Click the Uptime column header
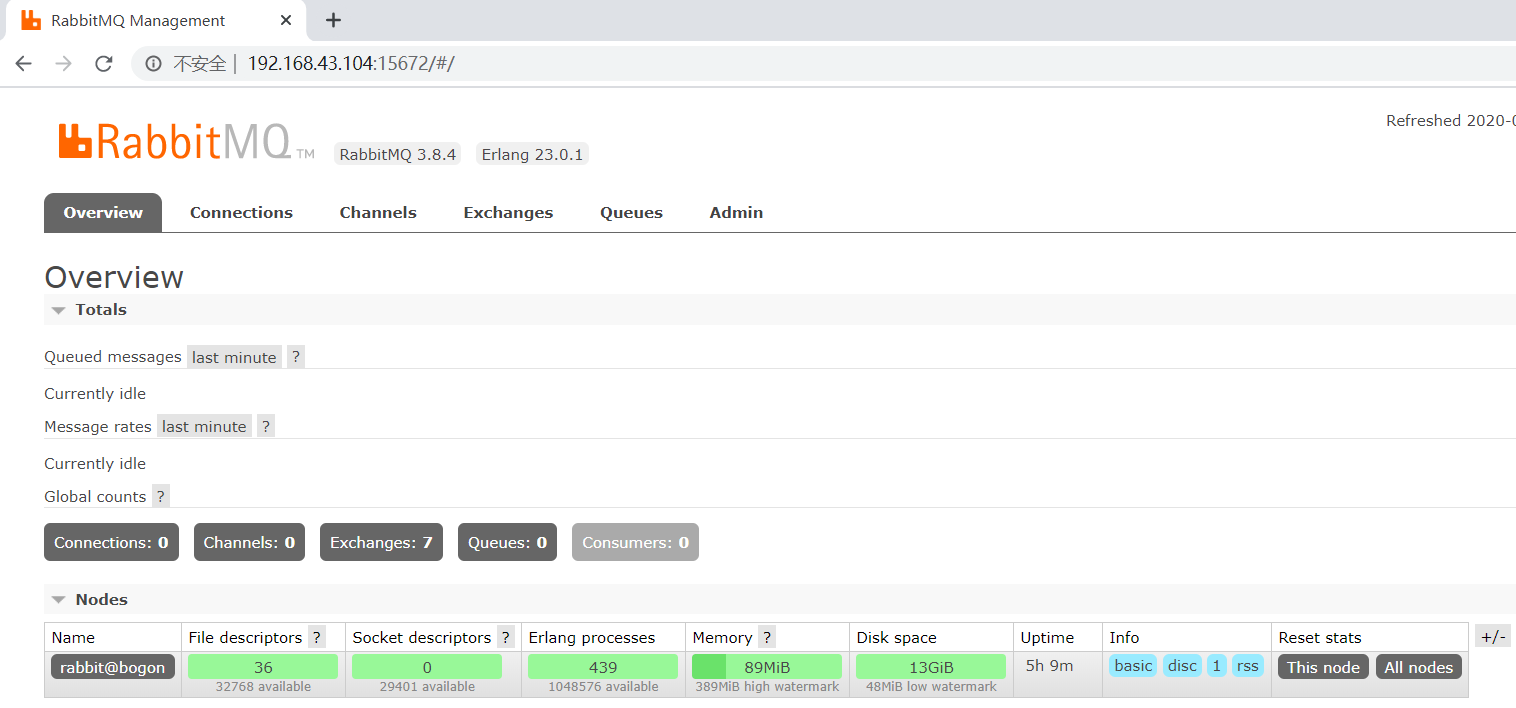The height and width of the screenshot is (708, 1516). (1047, 637)
